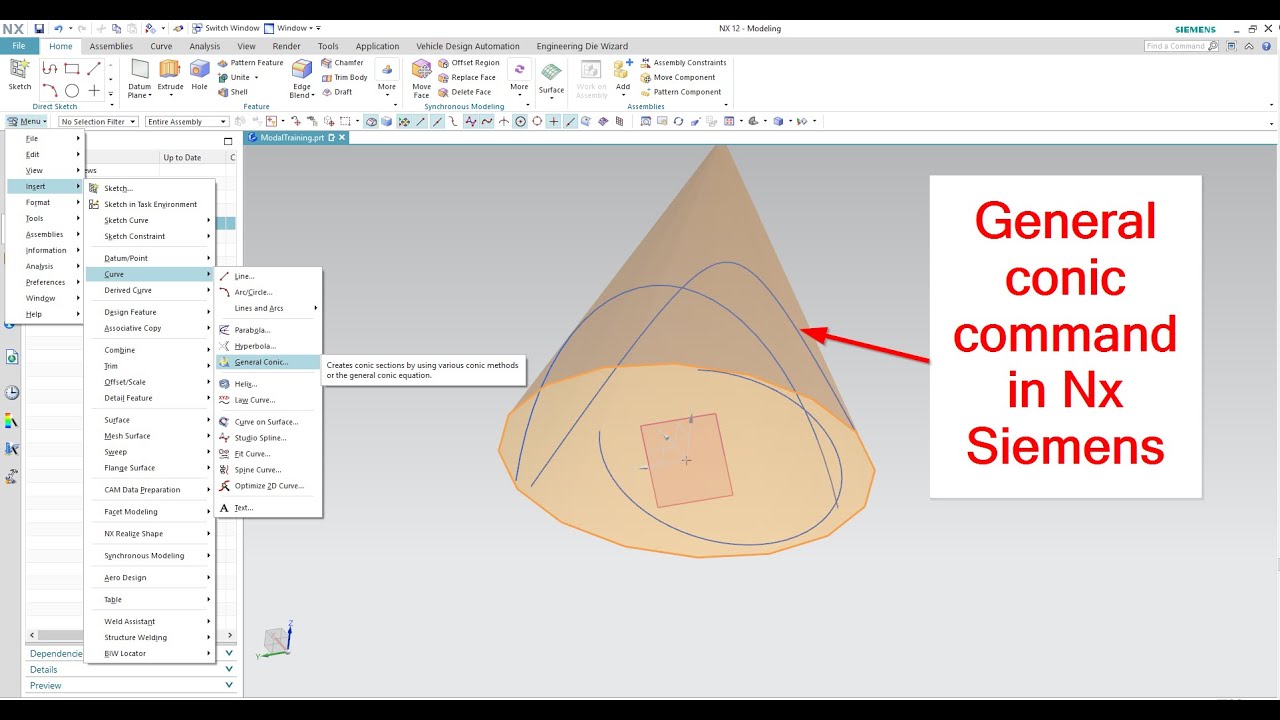Image resolution: width=1280 pixels, height=720 pixels.
Task: Open the Feature group More gallery
Action: [386, 77]
